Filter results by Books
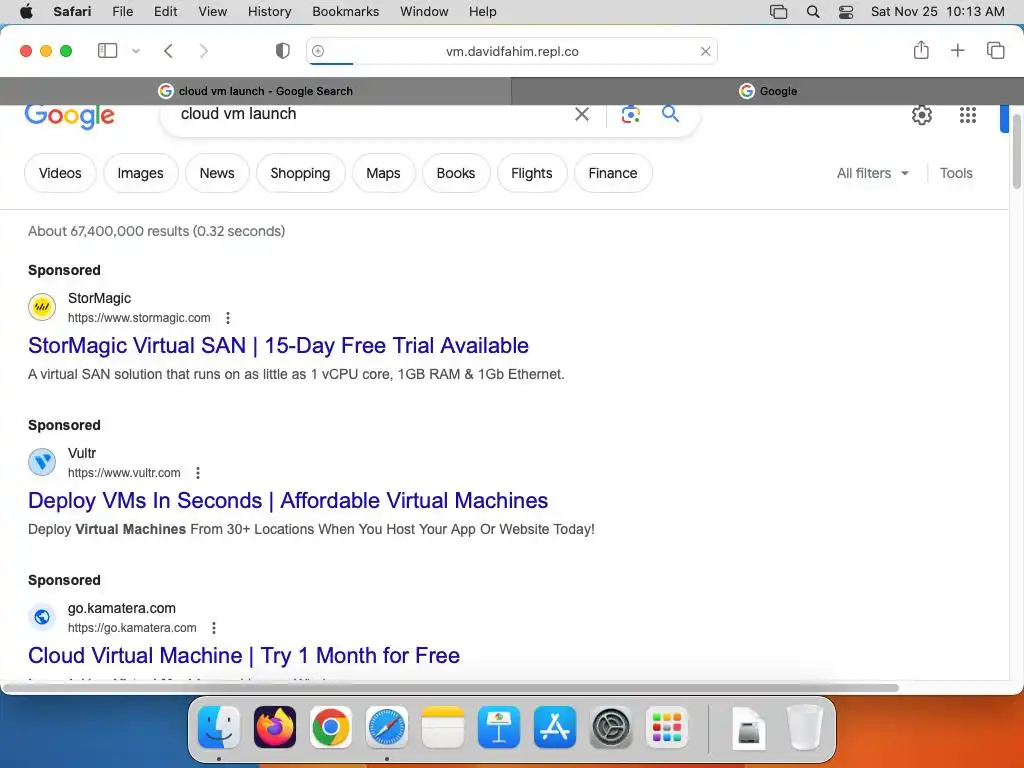The image size is (1024, 768). (x=456, y=173)
